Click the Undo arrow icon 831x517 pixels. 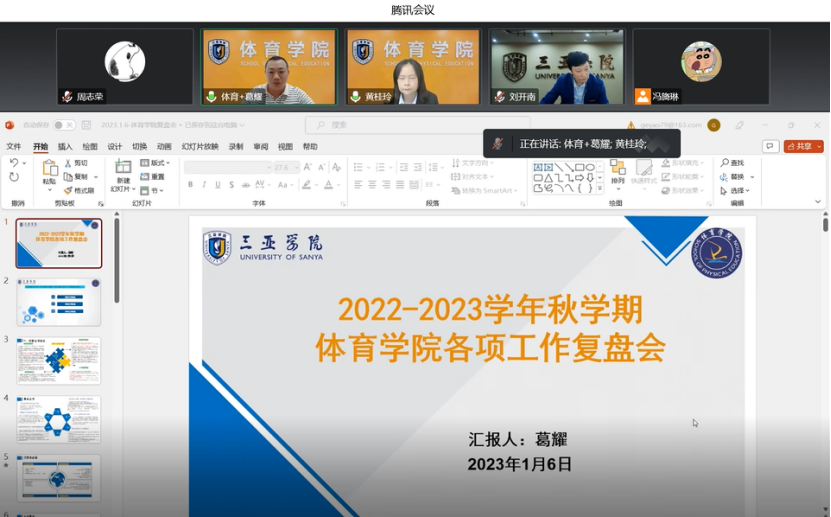click(13, 163)
